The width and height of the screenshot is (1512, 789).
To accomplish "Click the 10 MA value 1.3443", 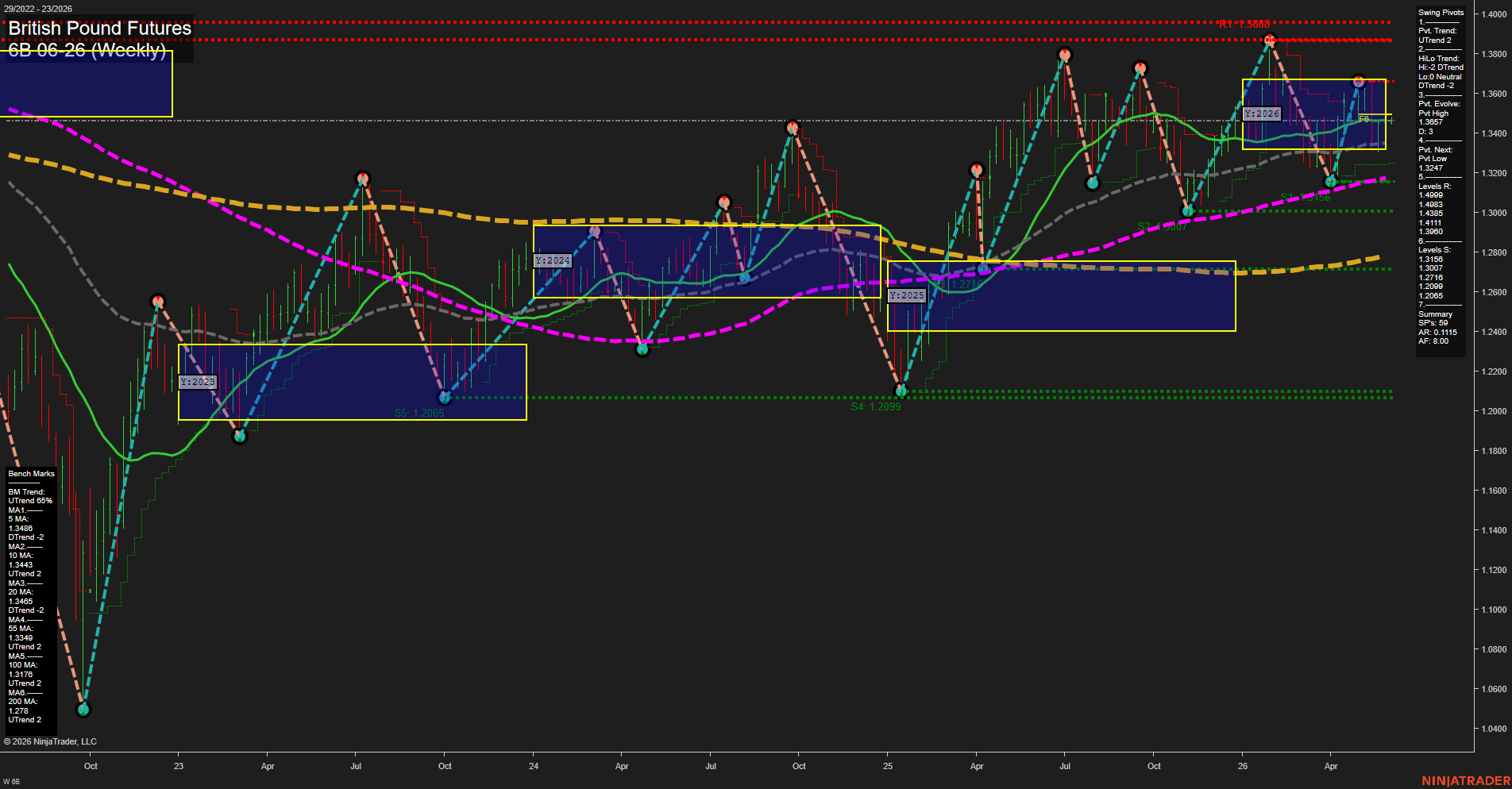I will click(21, 565).
